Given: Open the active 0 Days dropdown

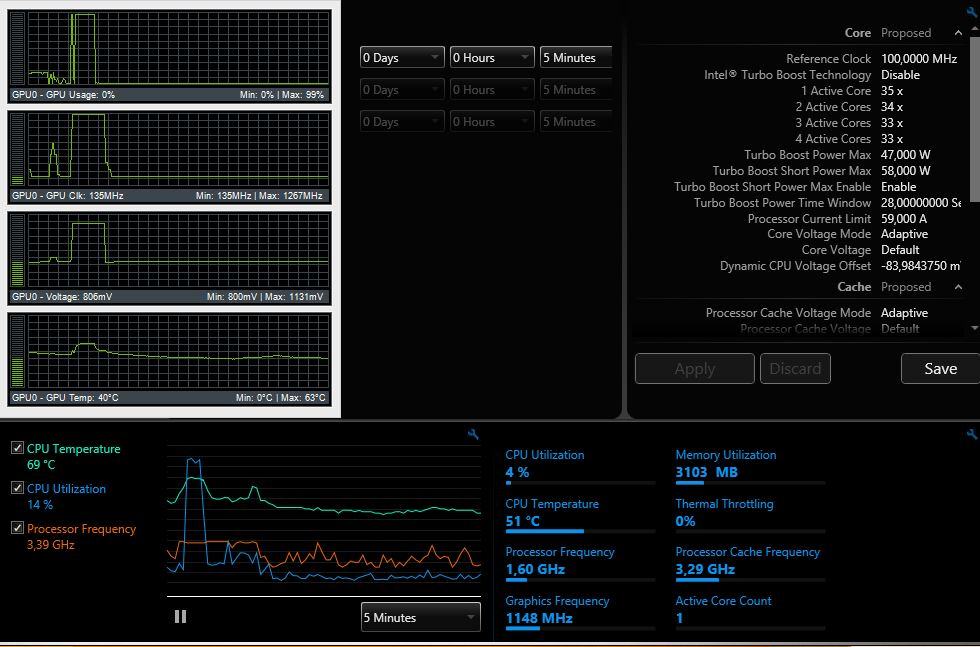Looking at the screenshot, I should click(x=402, y=58).
